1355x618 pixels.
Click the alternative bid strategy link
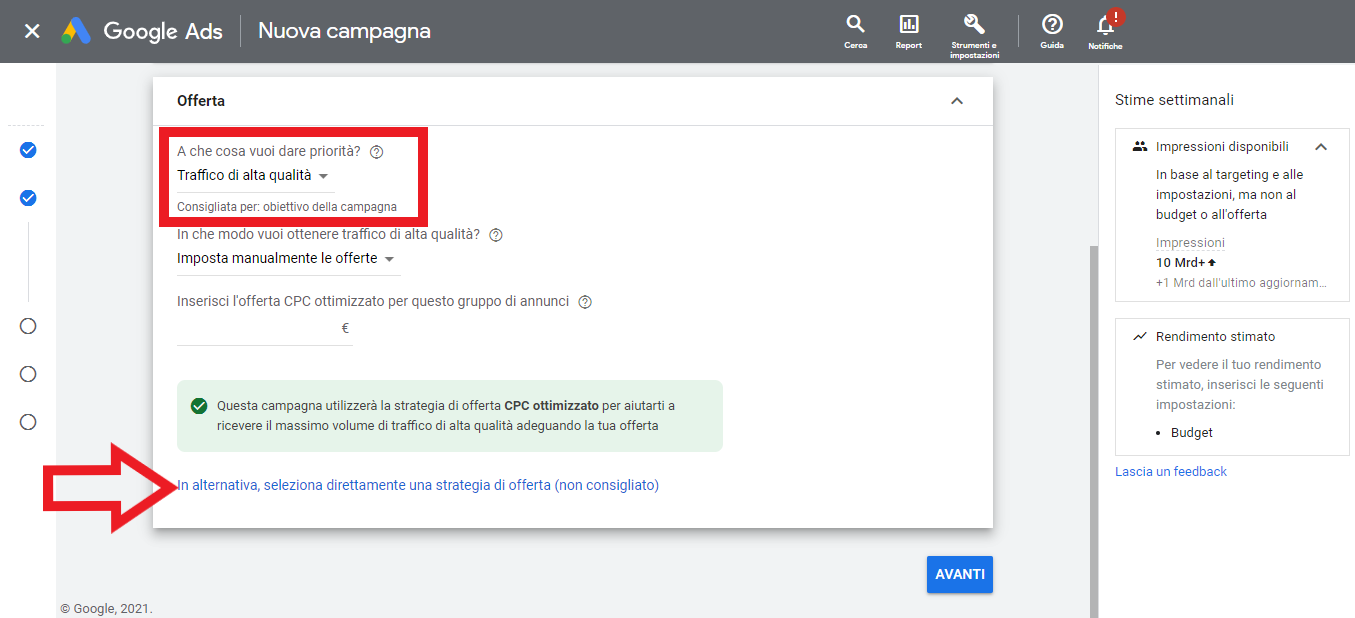pos(418,485)
